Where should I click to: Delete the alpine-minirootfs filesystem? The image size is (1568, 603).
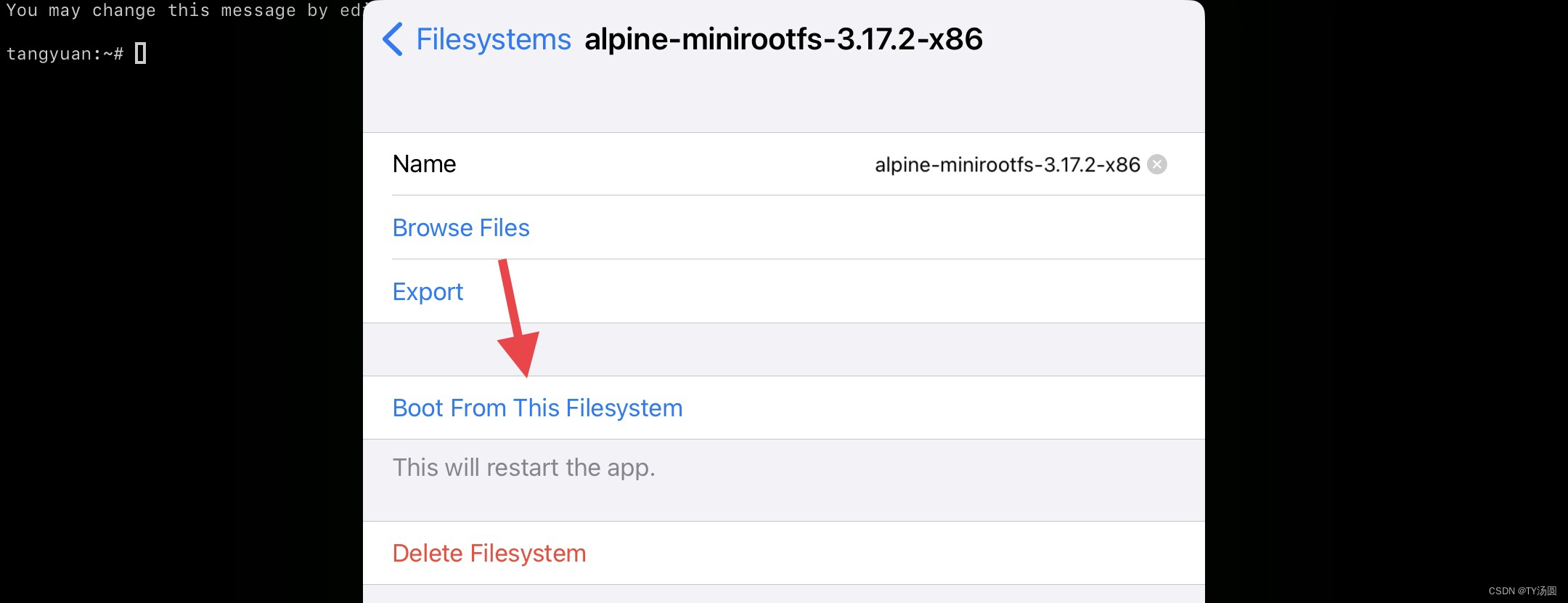coord(489,553)
